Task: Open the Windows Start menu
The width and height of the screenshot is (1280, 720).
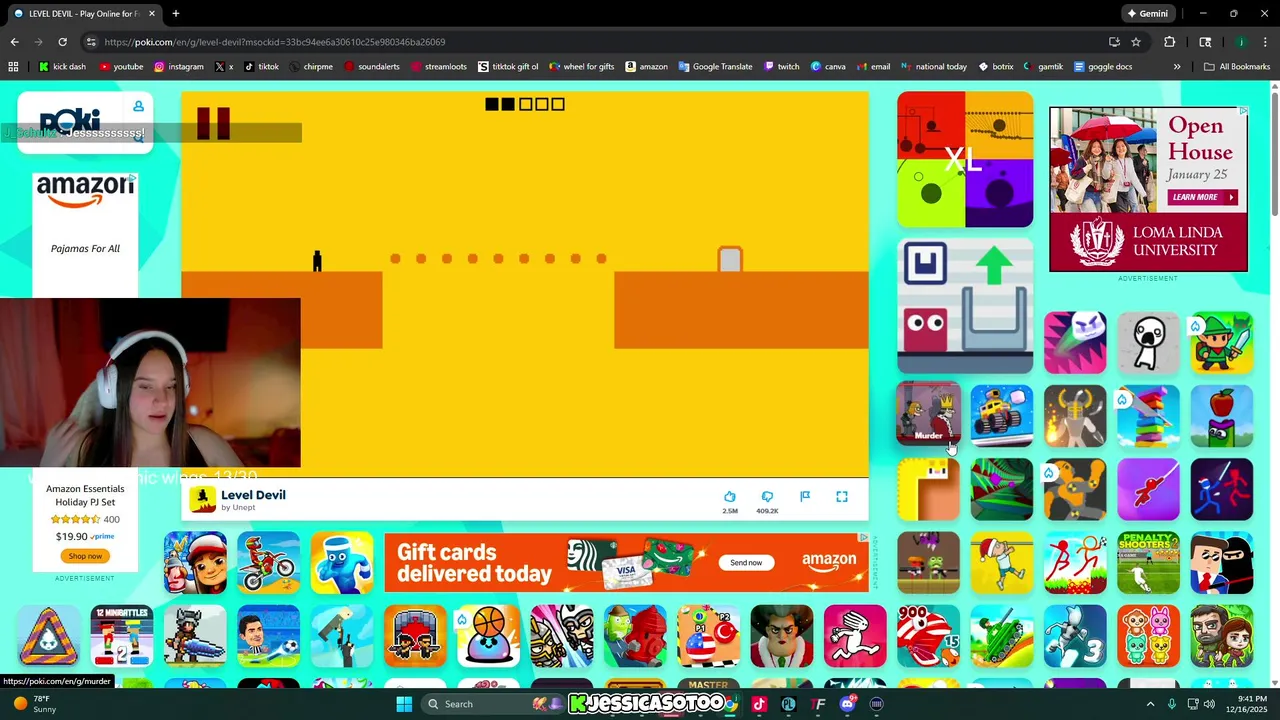Action: (x=404, y=704)
